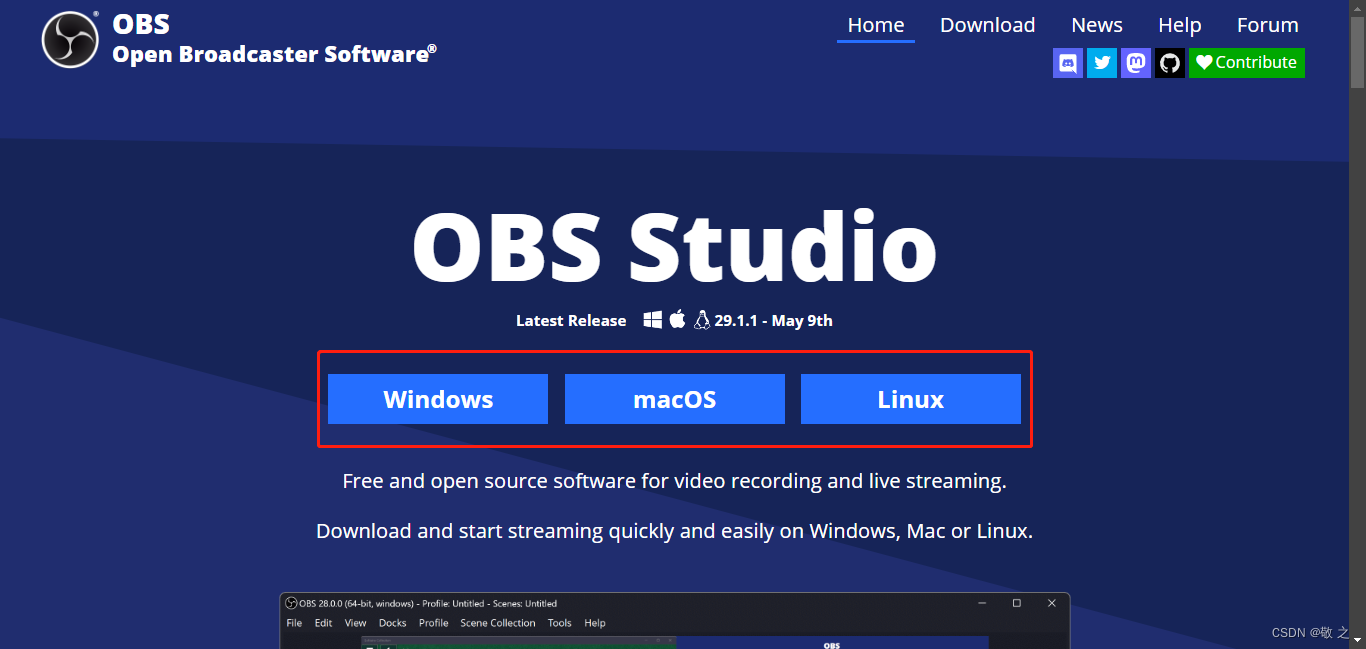Open the Mastodon icon link
The width and height of the screenshot is (1366, 649).
click(x=1136, y=63)
